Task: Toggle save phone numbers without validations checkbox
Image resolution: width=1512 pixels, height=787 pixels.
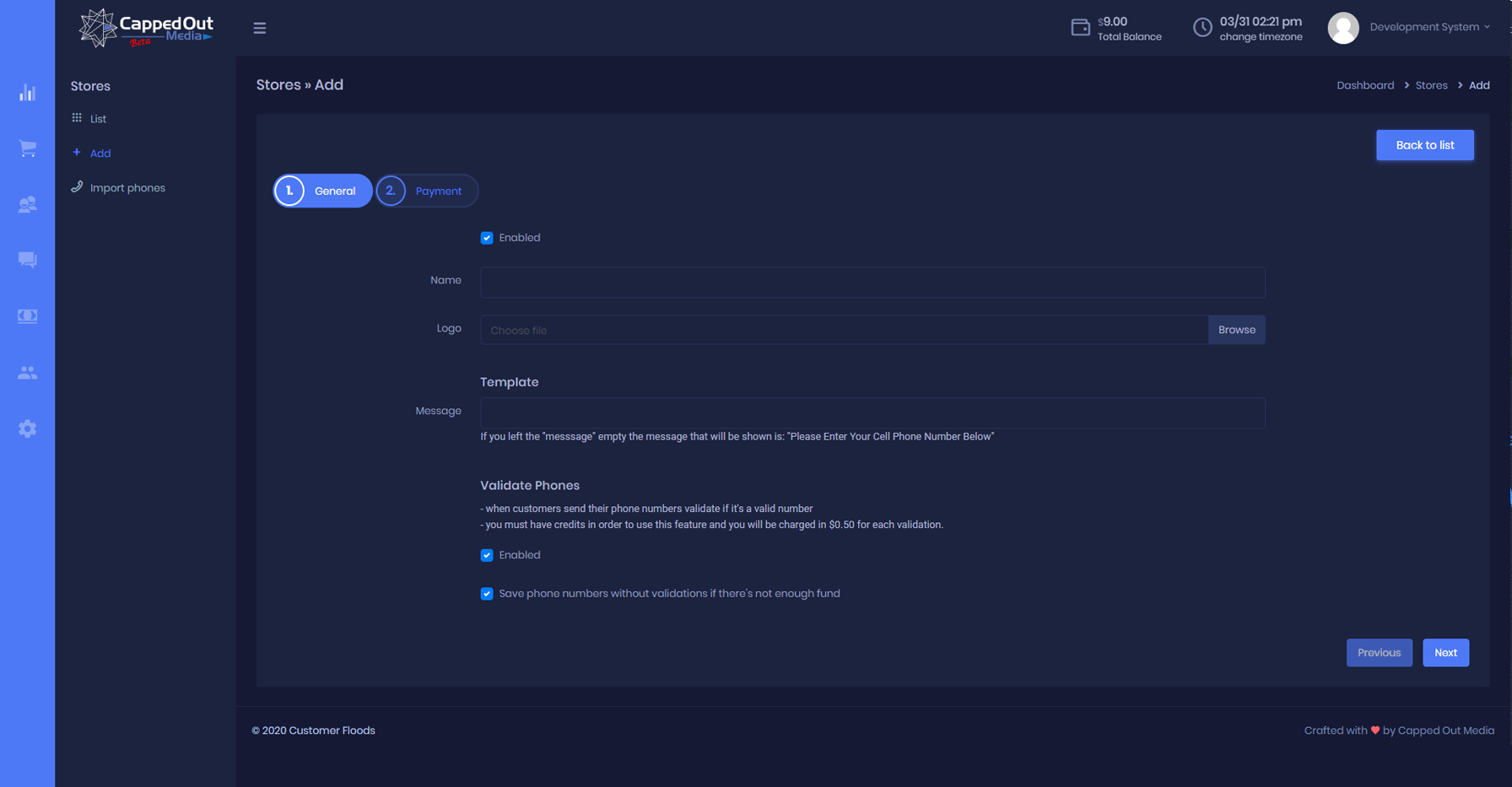Action: 487,594
